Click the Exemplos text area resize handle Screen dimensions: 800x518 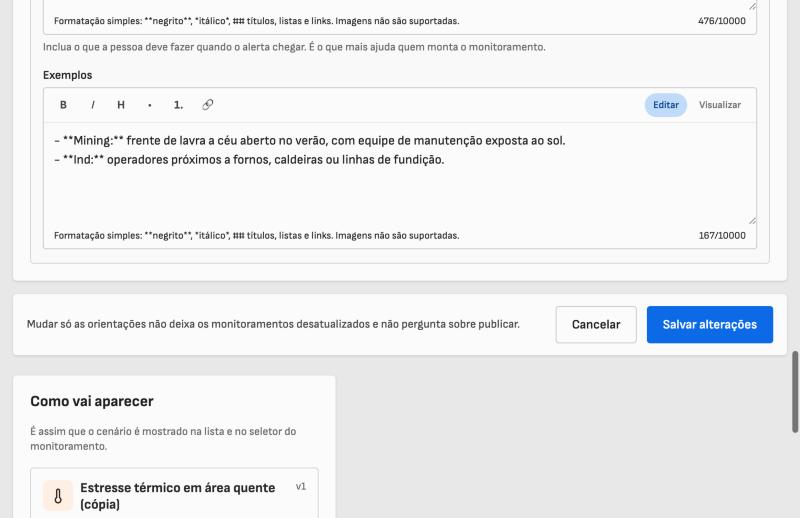pyautogui.click(x=752, y=220)
